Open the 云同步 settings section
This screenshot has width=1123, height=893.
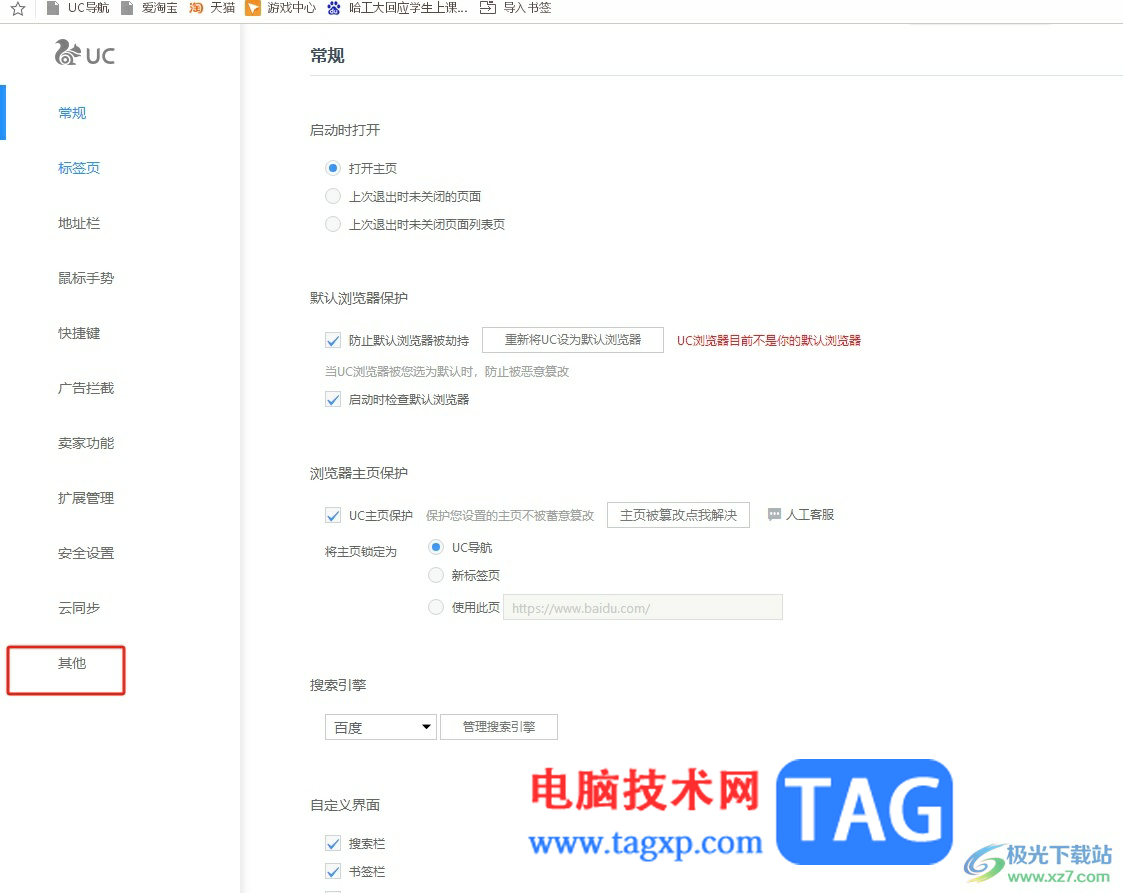[x=79, y=608]
